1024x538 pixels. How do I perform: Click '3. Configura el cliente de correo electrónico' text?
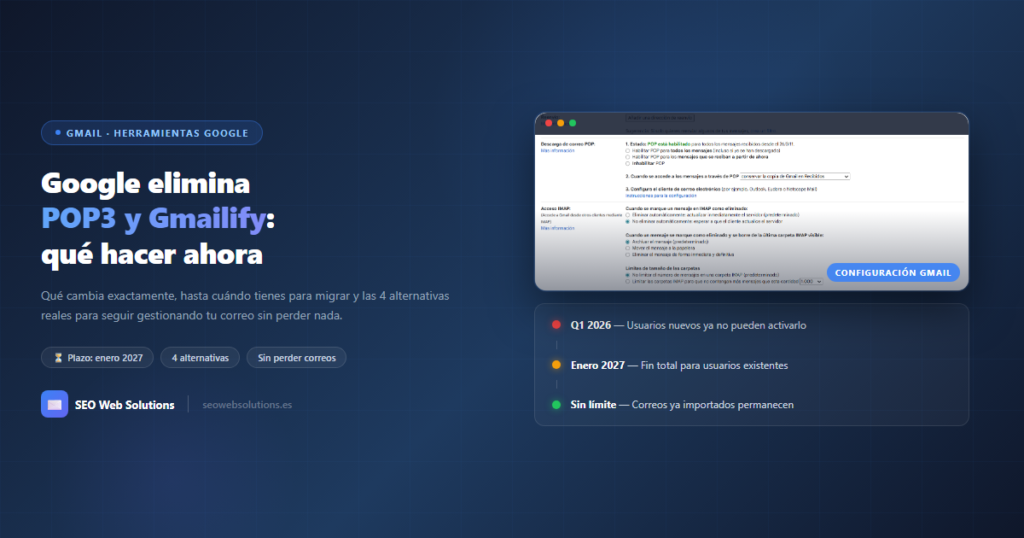(x=673, y=189)
